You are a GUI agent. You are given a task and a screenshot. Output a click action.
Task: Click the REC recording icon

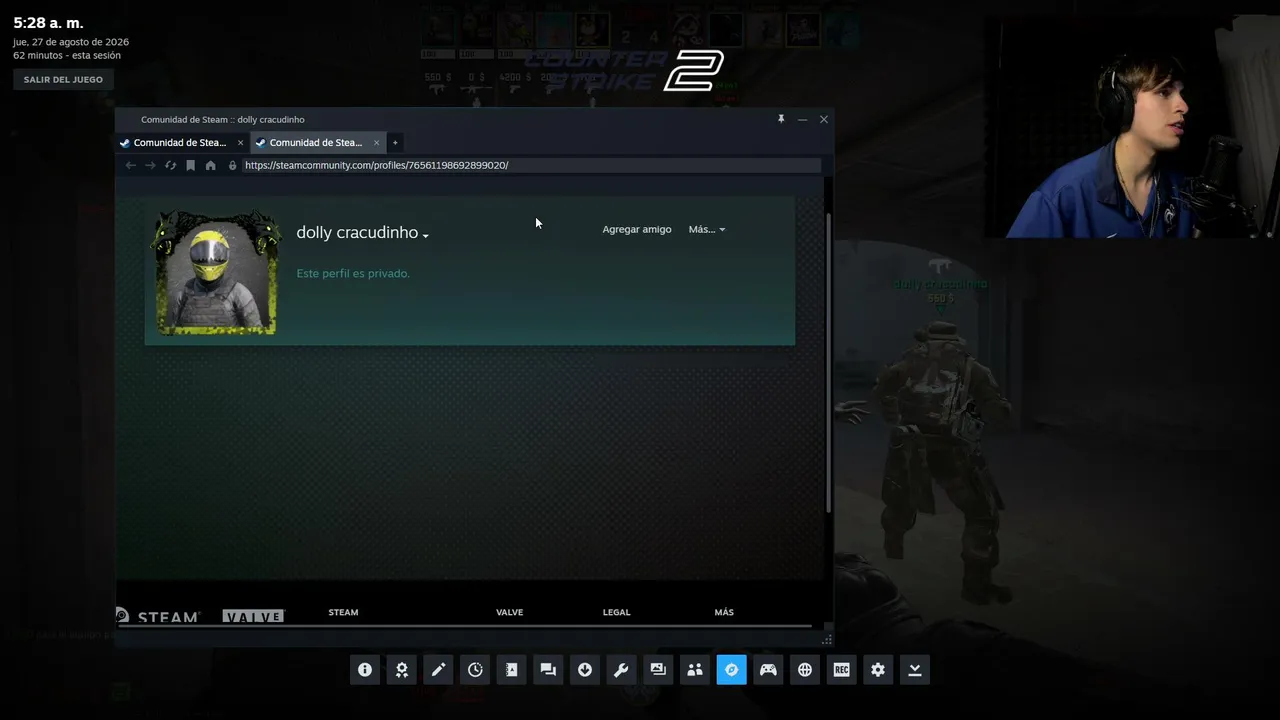pyautogui.click(x=841, y=670)
